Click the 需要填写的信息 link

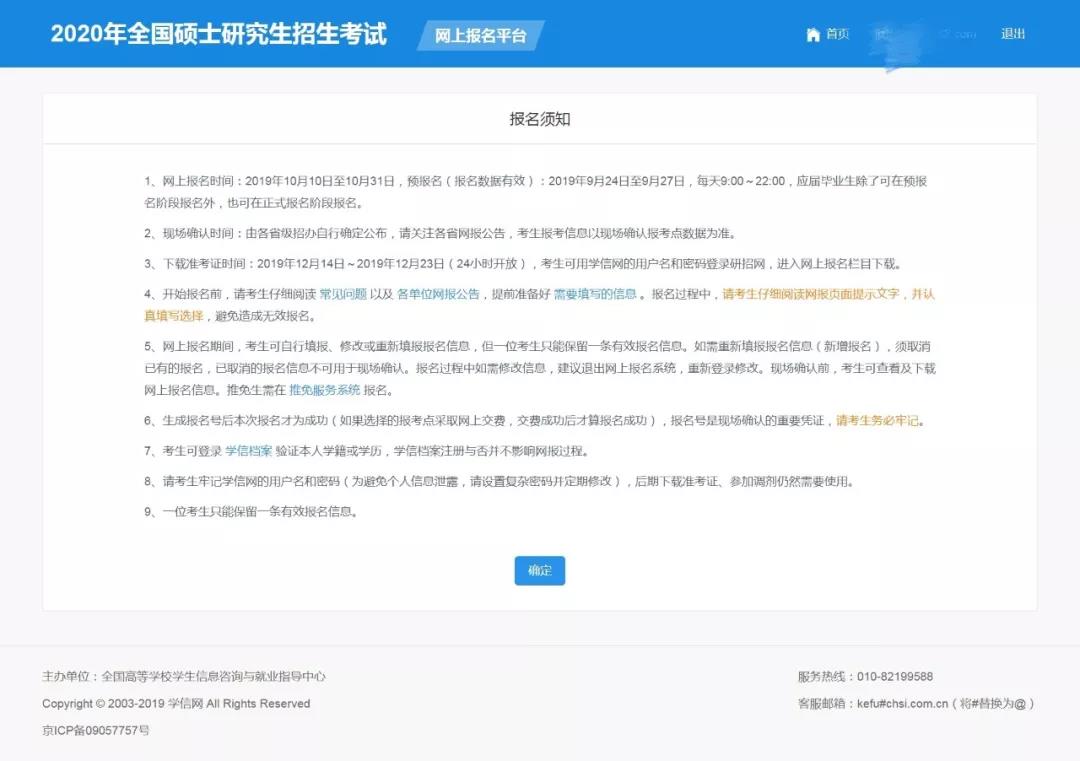coord(595,294)
